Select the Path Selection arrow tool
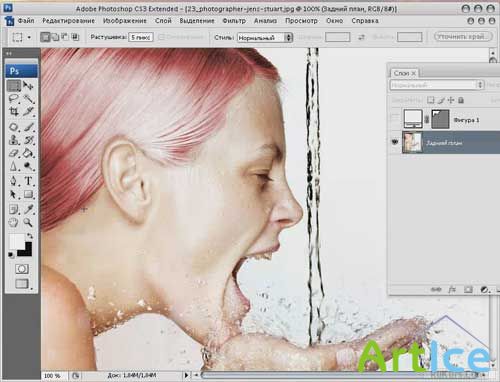The height and width of the screenshot is (382, 500). [14, 194]
